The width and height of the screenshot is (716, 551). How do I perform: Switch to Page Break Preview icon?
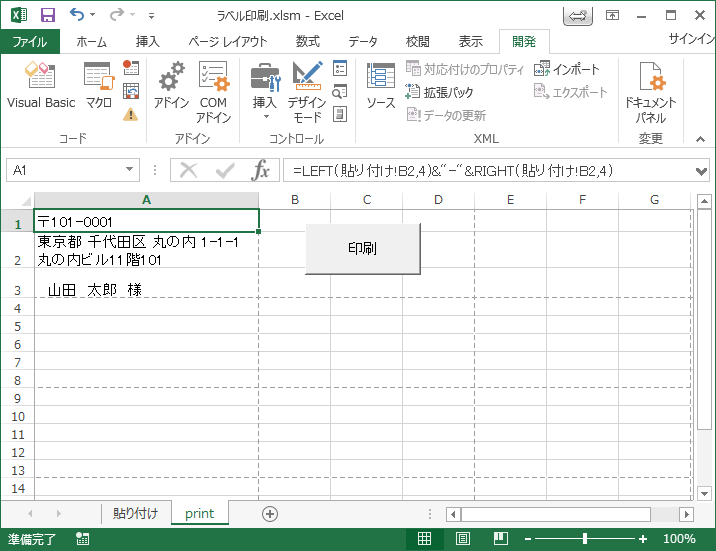501,539
